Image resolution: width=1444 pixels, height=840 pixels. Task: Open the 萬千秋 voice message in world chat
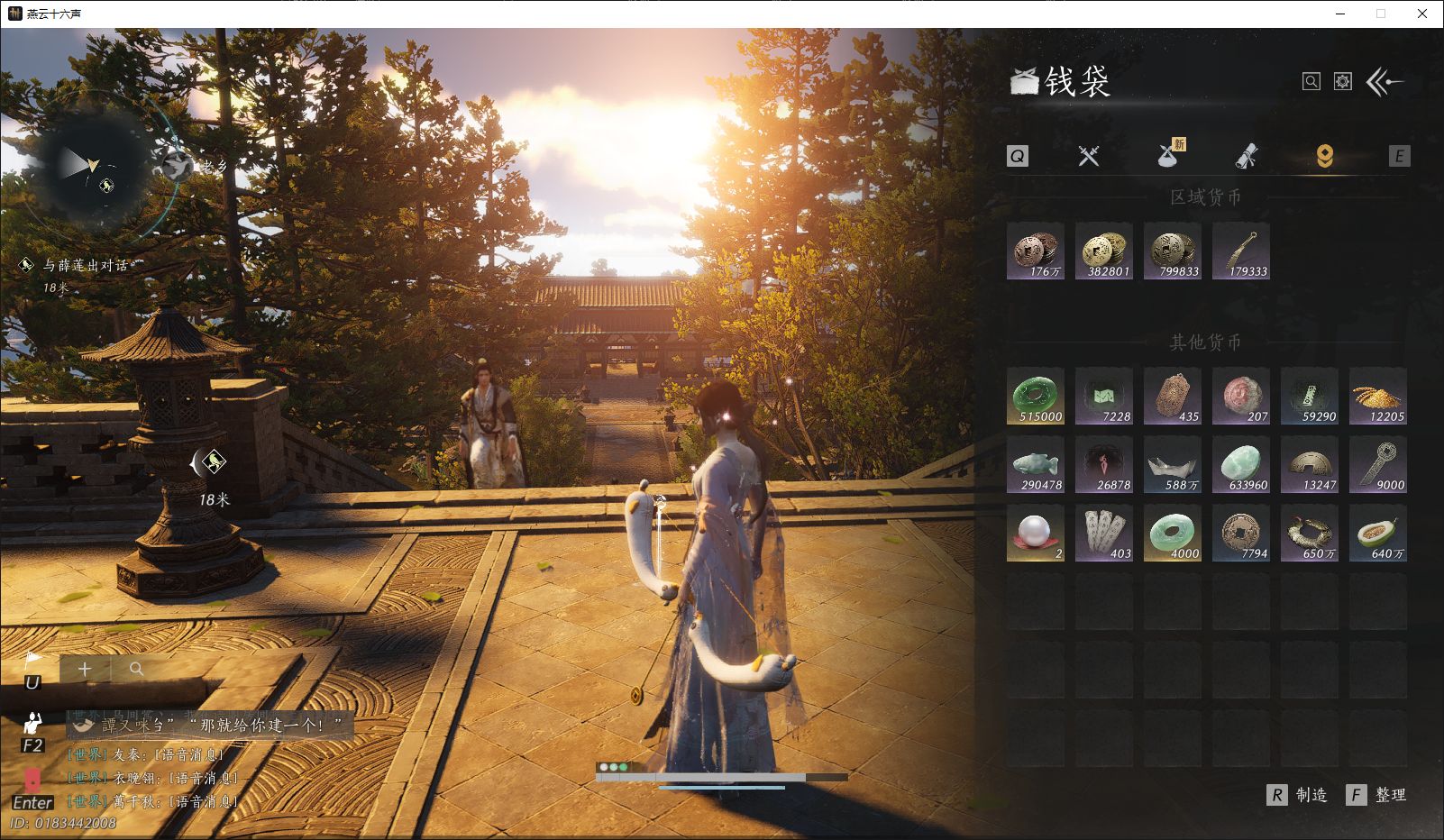coord(152,801)
